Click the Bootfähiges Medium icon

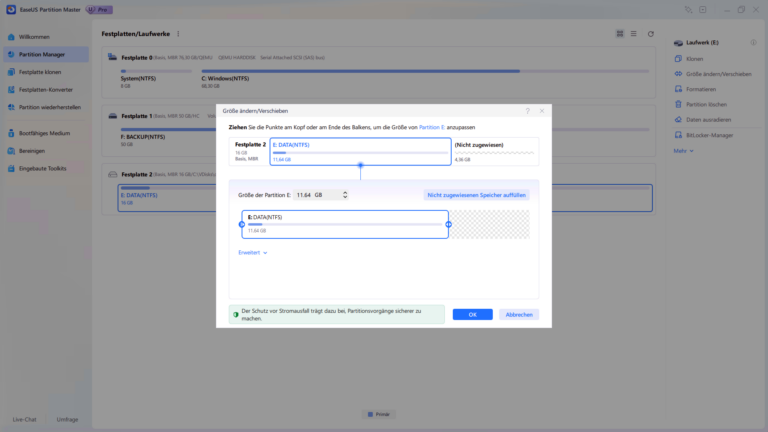click(x=11, y=133)
